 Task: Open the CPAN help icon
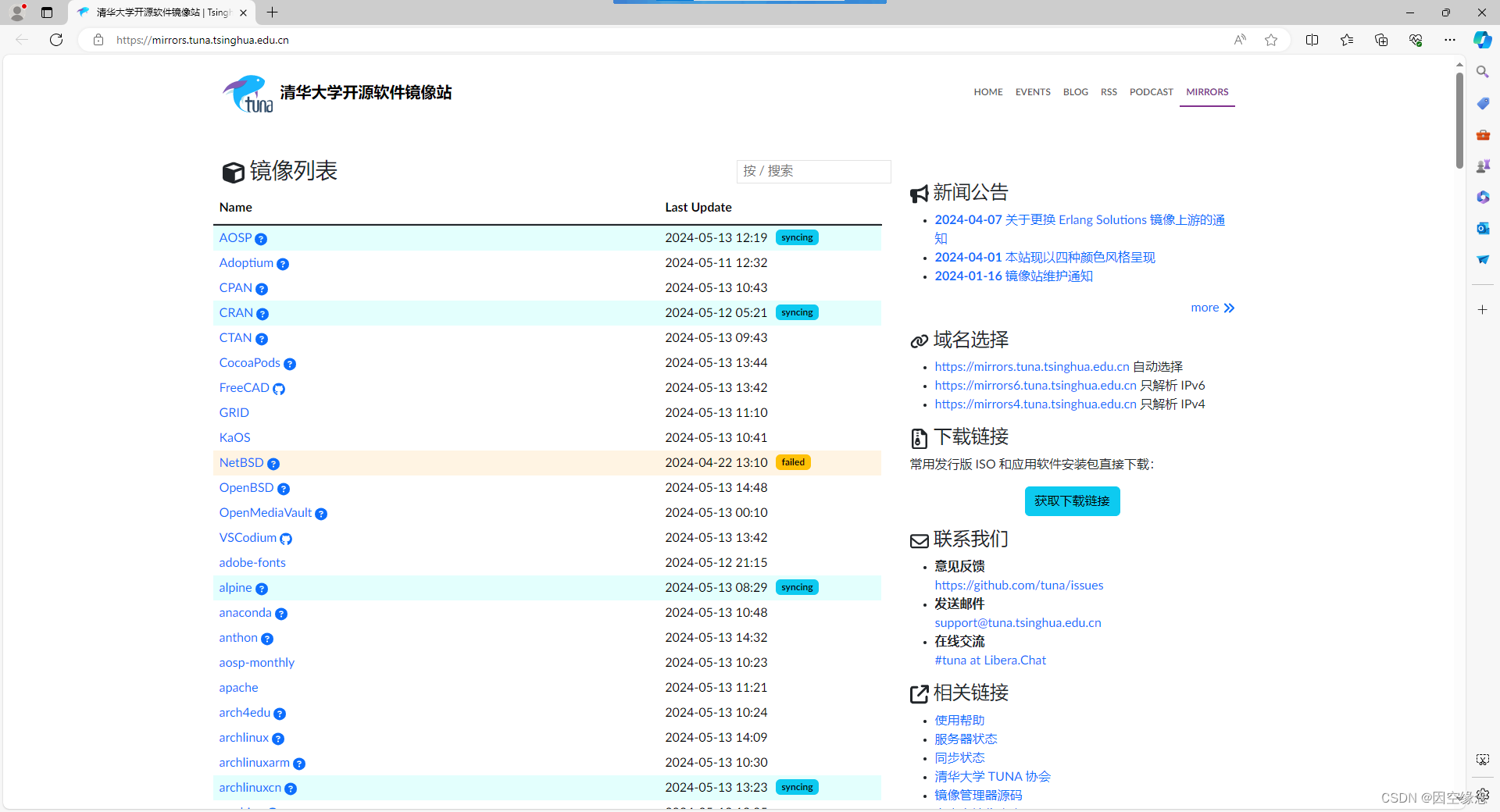pos(262,289)
